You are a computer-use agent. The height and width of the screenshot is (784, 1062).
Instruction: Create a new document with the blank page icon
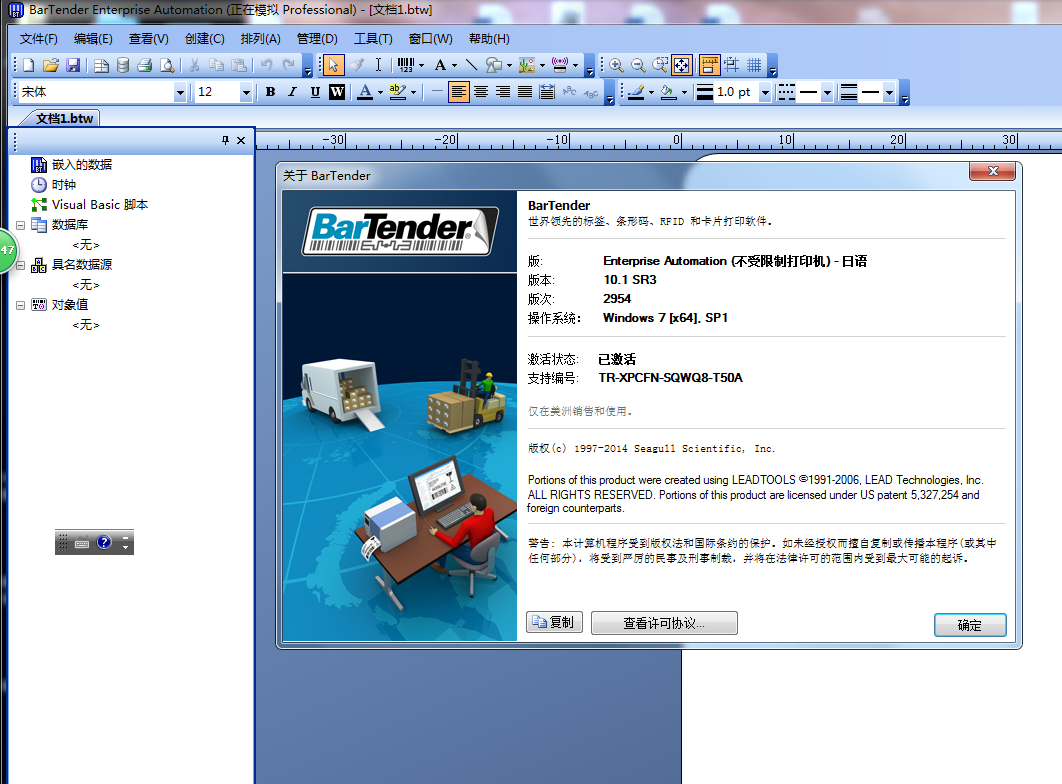28,65
